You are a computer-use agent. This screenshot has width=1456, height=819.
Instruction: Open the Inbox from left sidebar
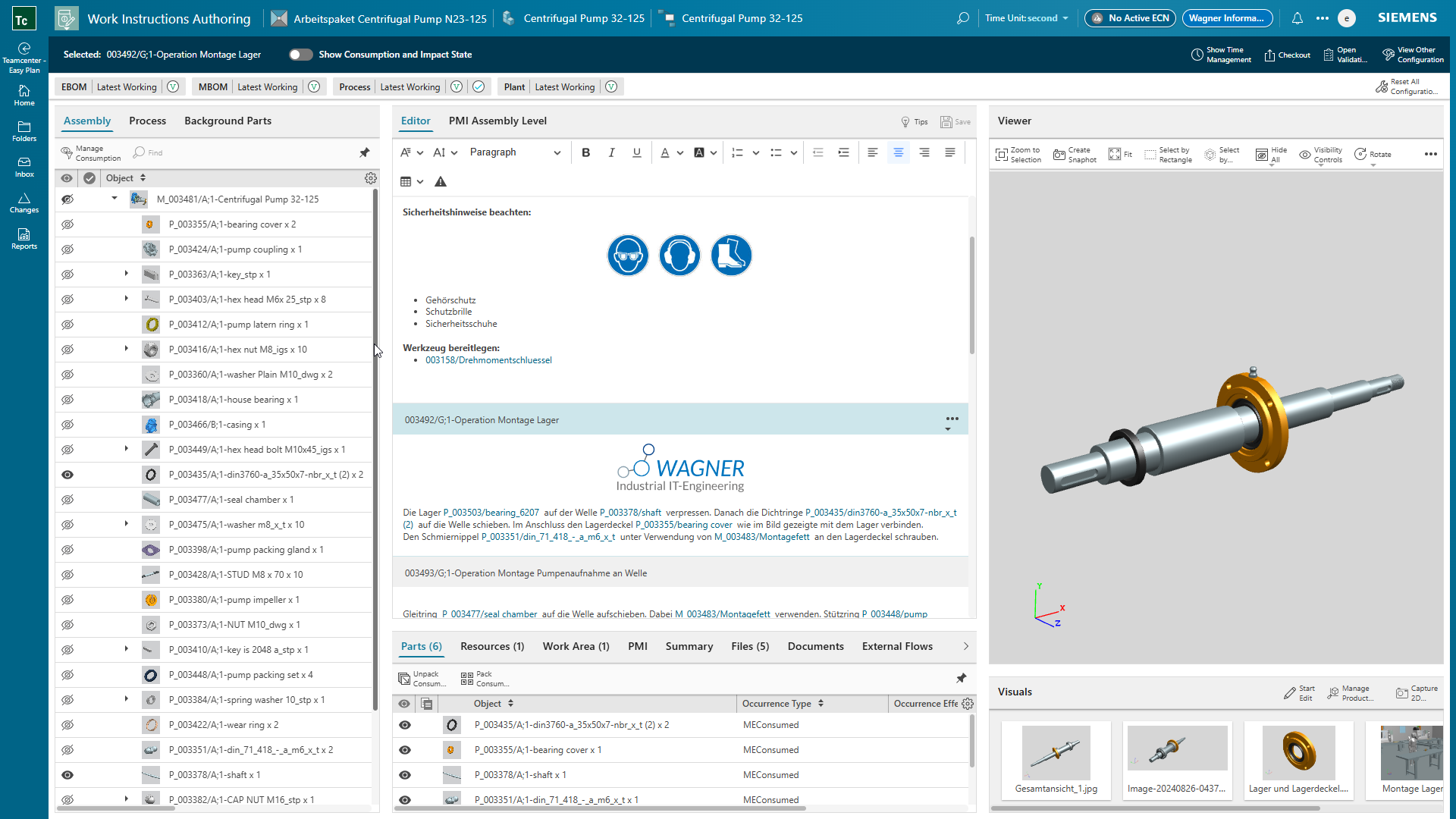[24, 167]
